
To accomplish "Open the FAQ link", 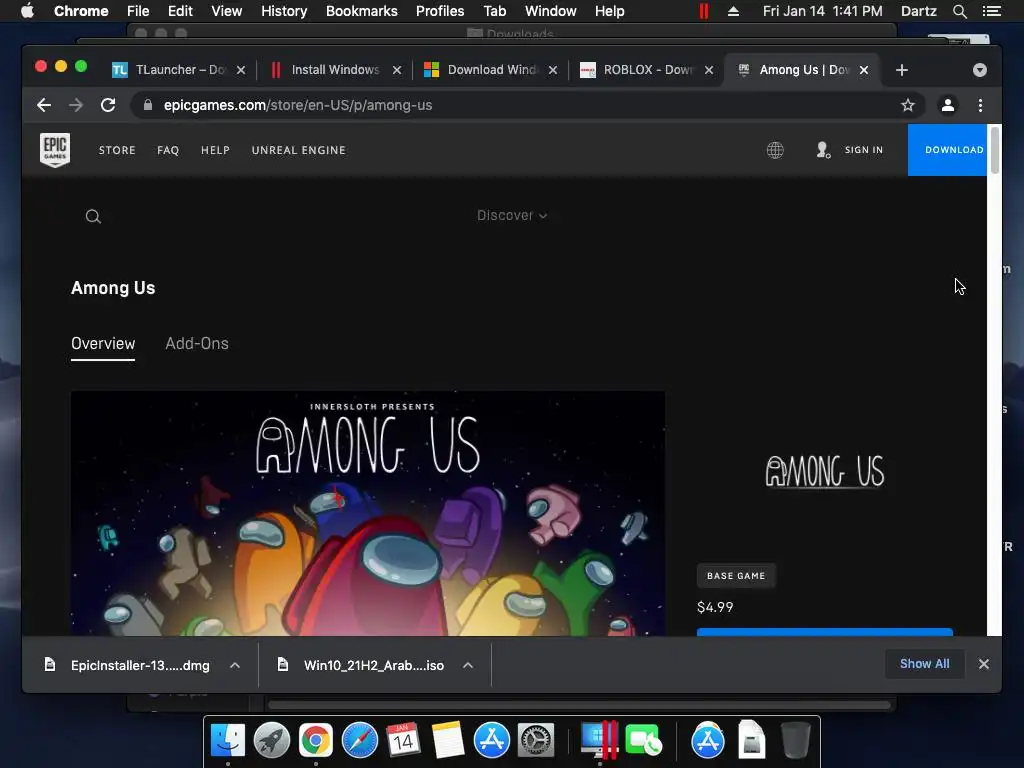I will 168,150.
